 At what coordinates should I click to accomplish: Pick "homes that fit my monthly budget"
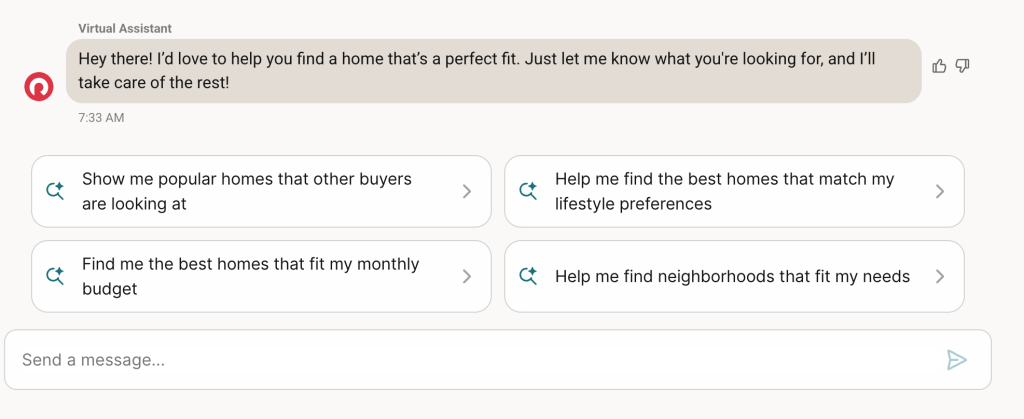pos(250,276)
